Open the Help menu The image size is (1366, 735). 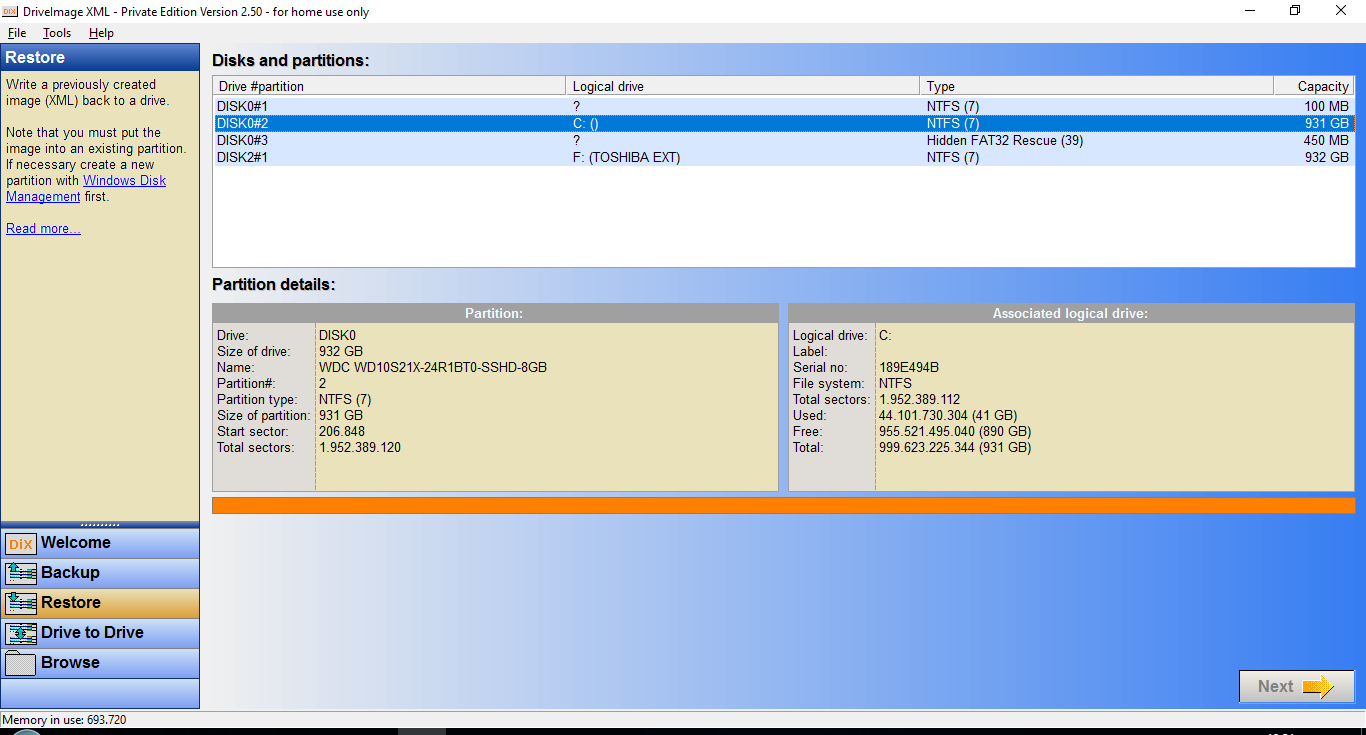click(x=101, y=33)
